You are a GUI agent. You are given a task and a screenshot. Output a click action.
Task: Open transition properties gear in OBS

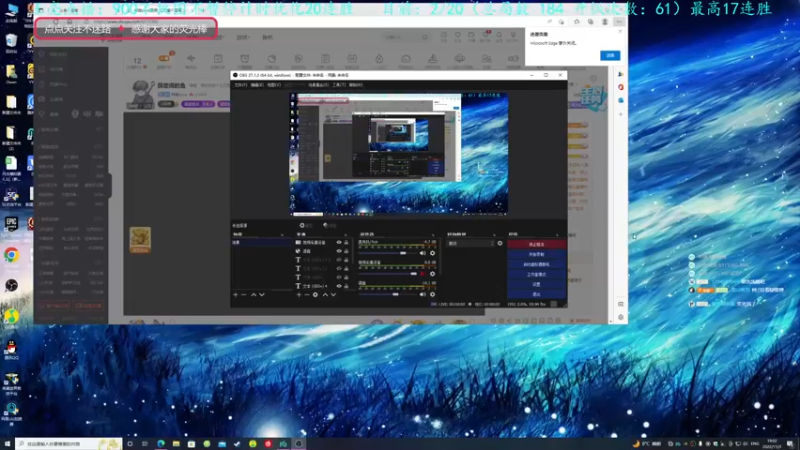(500, 243)
